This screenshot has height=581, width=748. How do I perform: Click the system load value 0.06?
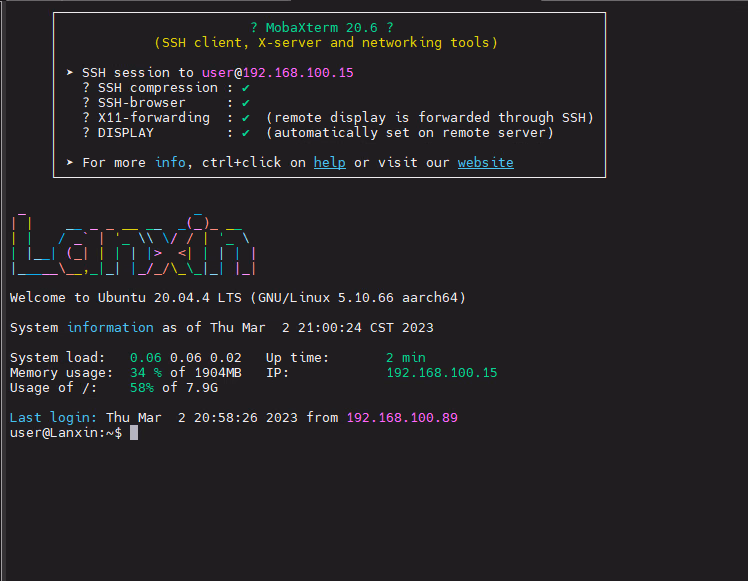pyautogui.click(x=145, y=358)
